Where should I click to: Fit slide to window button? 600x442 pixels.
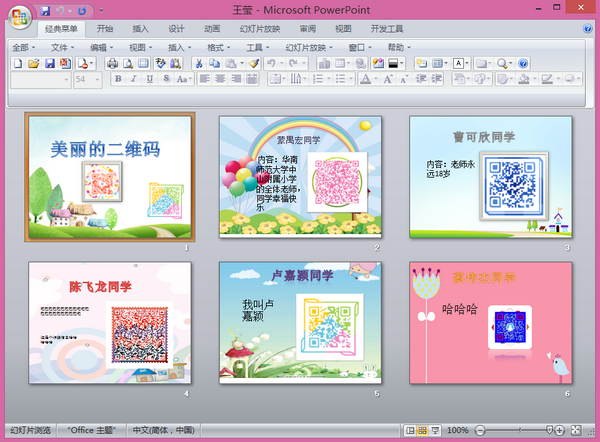[576, 431]
